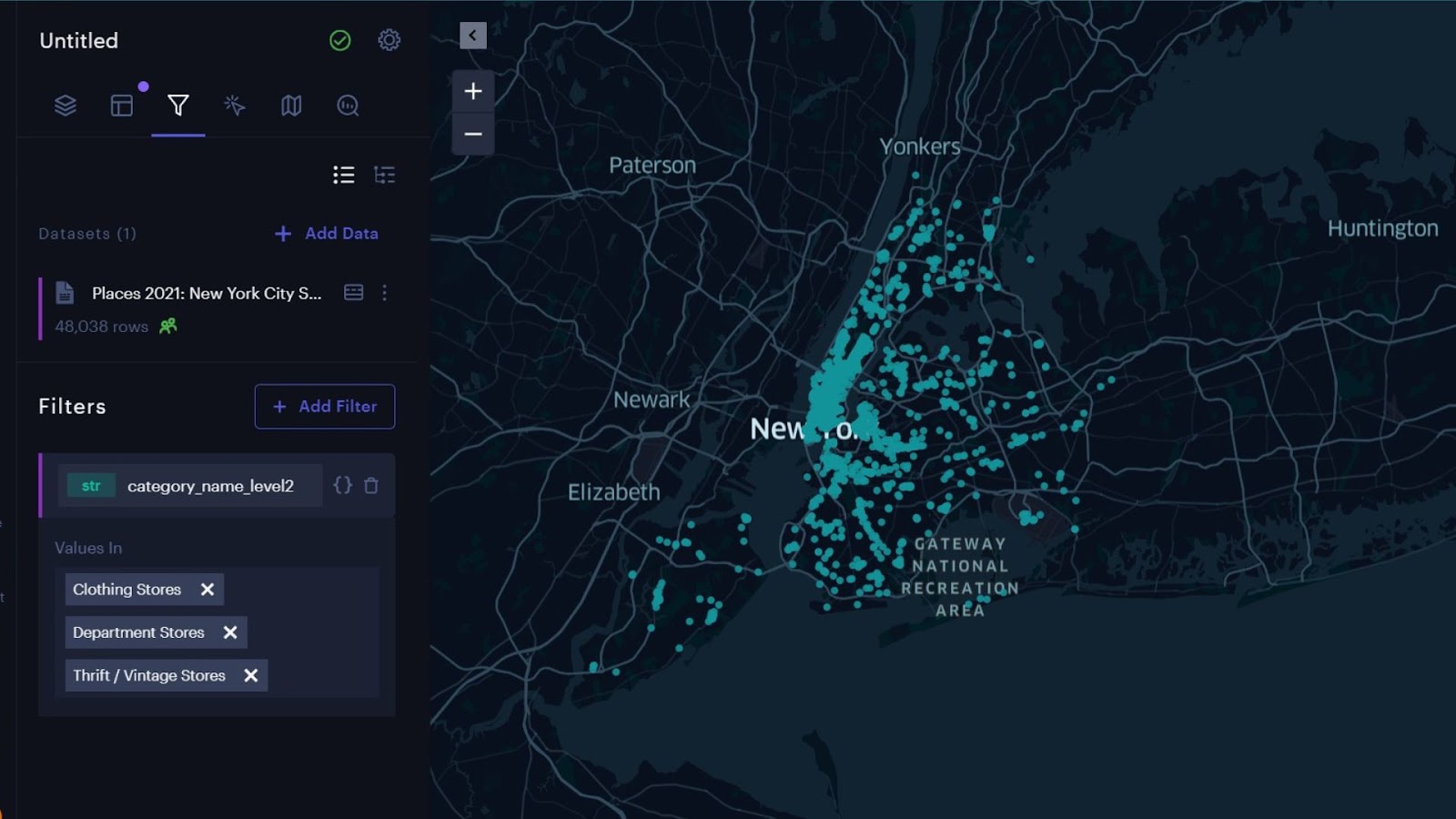Click the Untitled map title
The width and height of the screenshot is (1456, 819).
point(79,41)
